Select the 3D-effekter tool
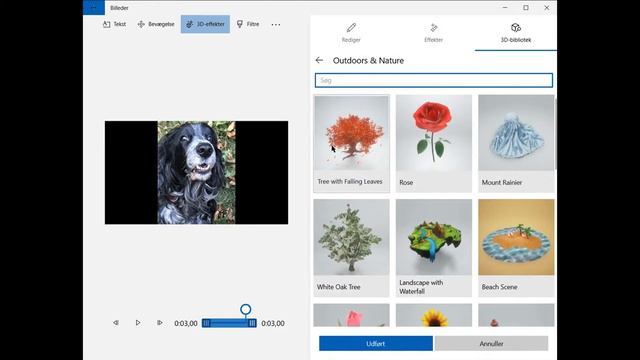The height and width of the screenshot is (360, 640). coord(205,24)
